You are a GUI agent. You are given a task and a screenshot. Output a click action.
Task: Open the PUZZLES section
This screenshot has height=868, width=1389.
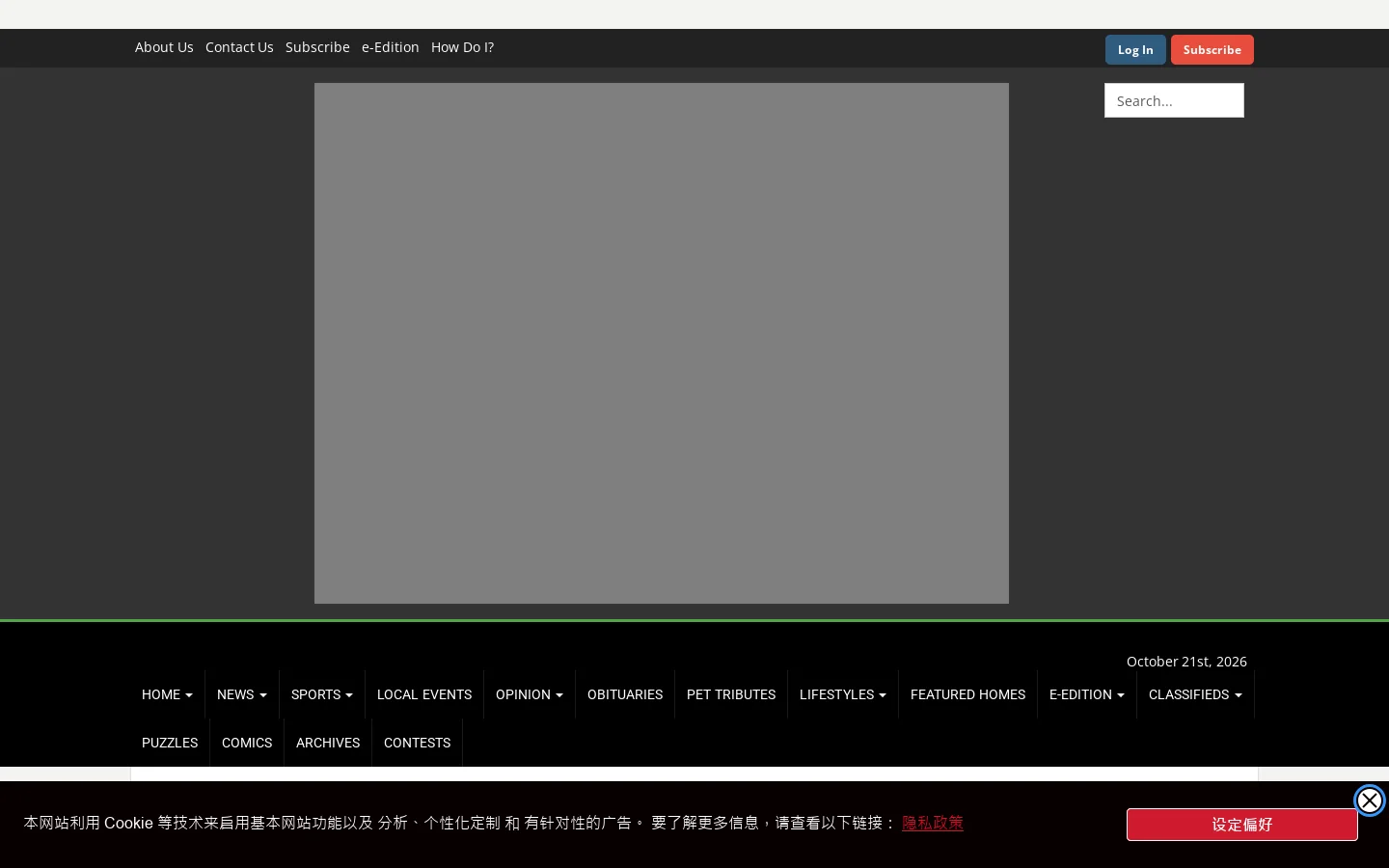pos(170,743)
